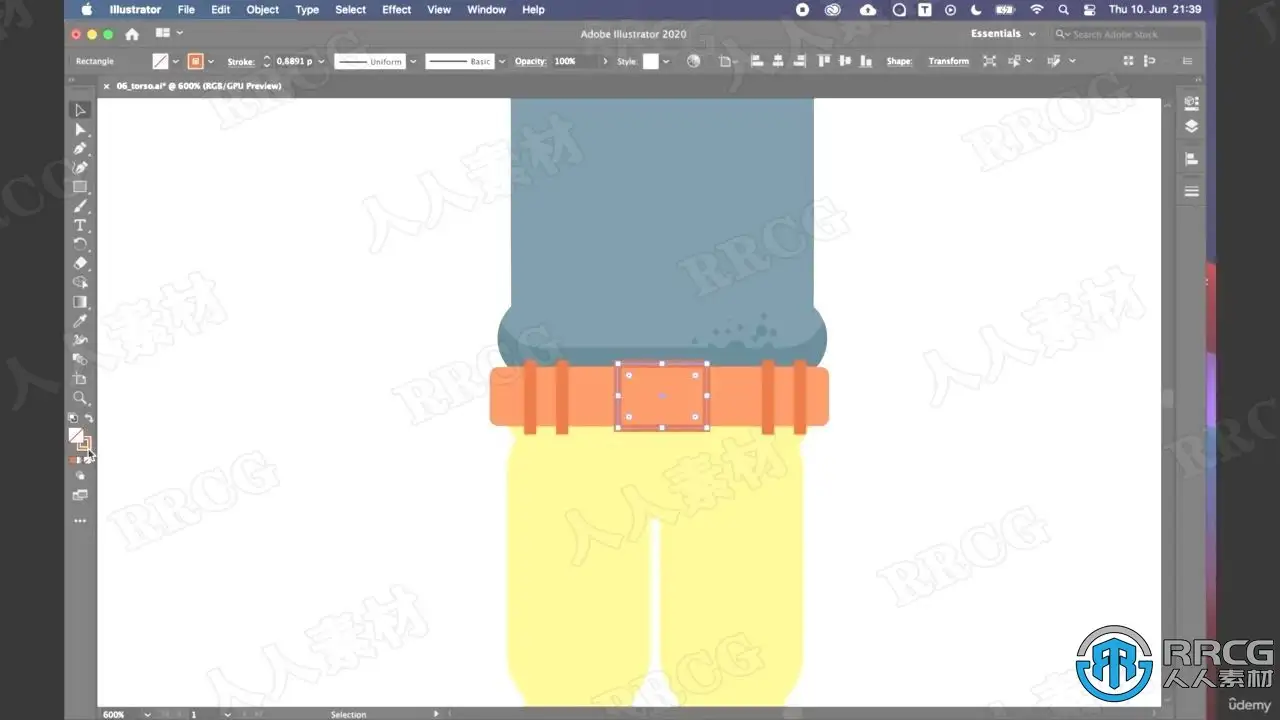Click the Opacity 100% input field
The width and height of the screenshot is (1280, 720).
(x=576, y=61)
